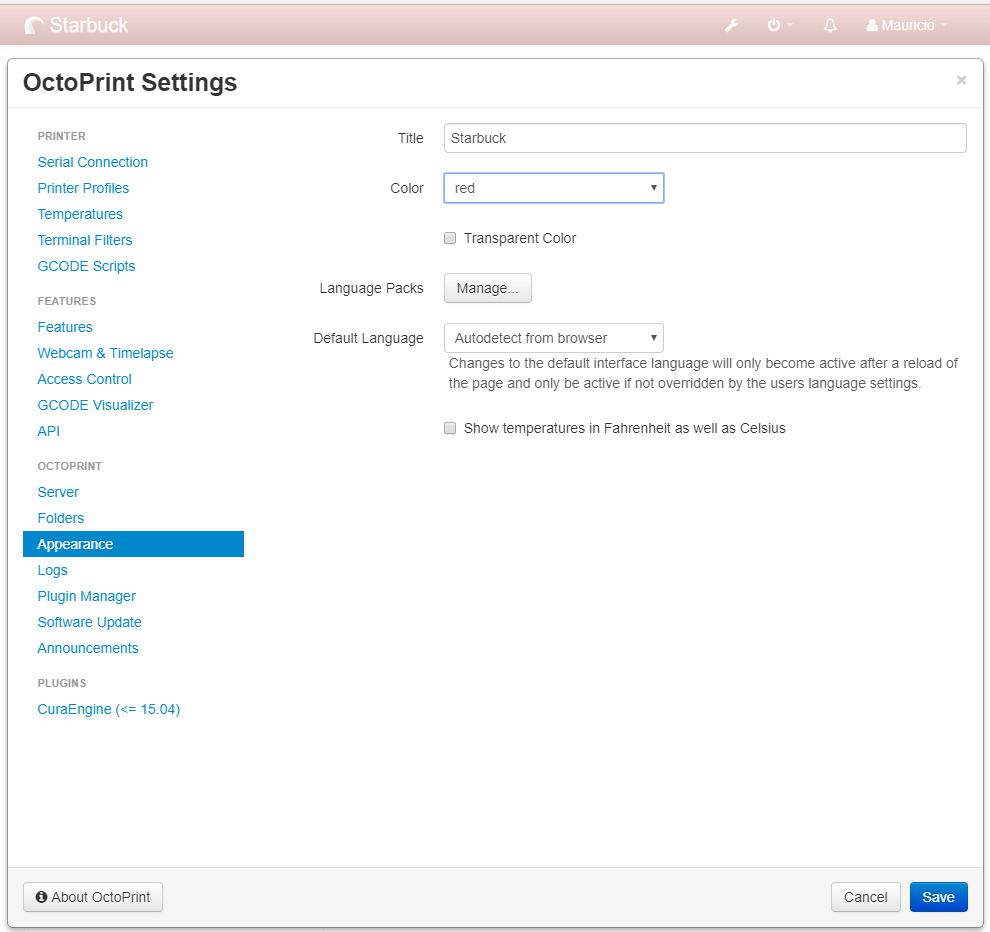Open the Plugin Manager section
The width and height of the screenshot is (990, 932).
click(87, 596)
